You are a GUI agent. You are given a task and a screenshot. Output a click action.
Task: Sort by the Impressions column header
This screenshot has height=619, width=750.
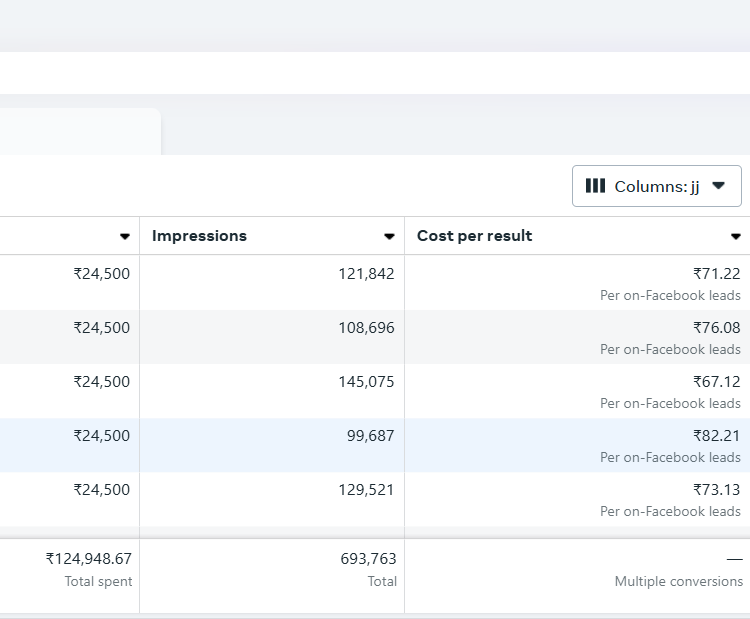(x=199, y=236)
